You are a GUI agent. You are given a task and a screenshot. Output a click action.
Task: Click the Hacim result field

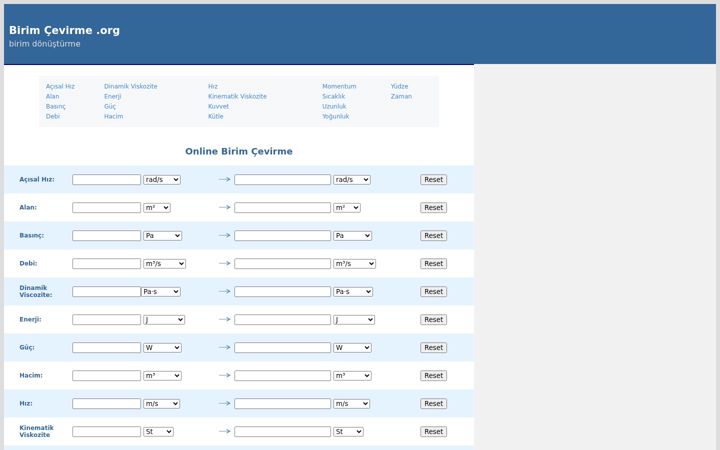pyautogui.click(x=282, y=376)
